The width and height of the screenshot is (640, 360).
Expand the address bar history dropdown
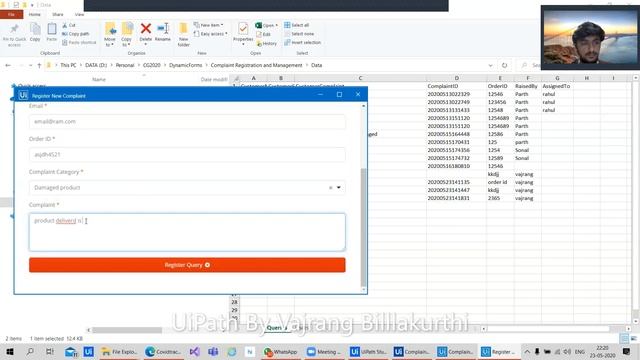click(x=490, y=65)
